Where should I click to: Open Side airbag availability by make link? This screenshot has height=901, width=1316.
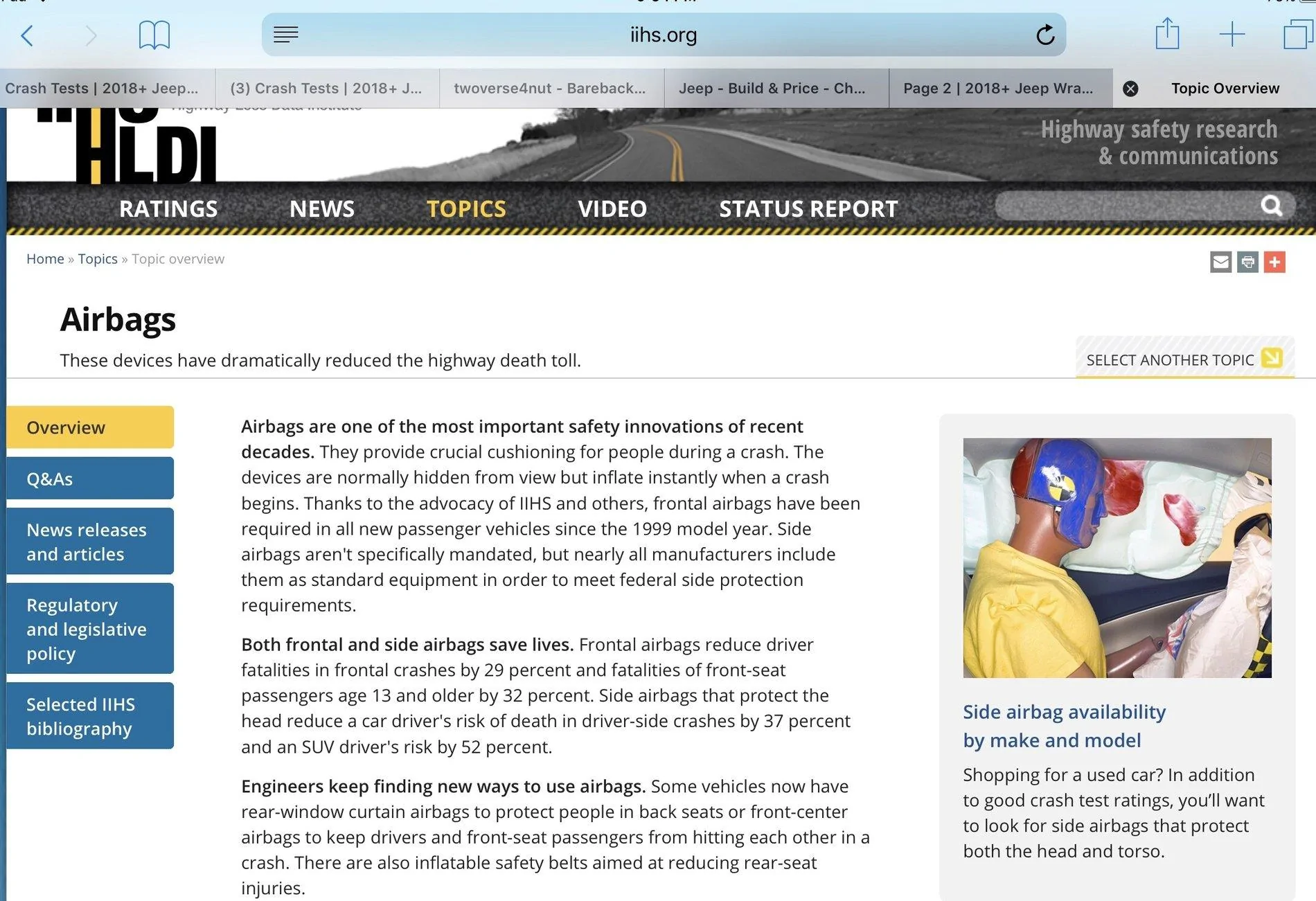pos(1065,726)
